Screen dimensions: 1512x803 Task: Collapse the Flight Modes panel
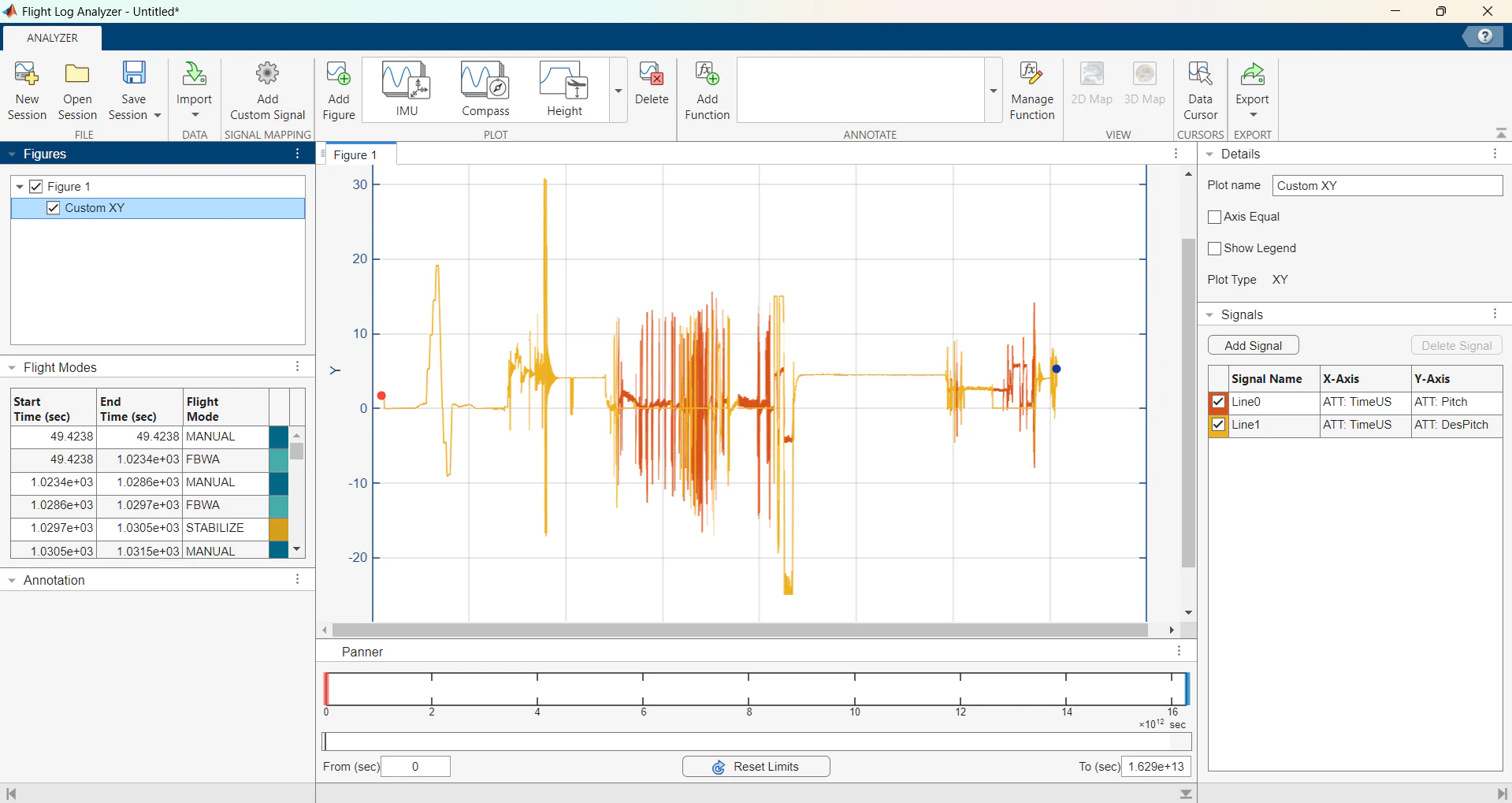[x=12, y=367]
